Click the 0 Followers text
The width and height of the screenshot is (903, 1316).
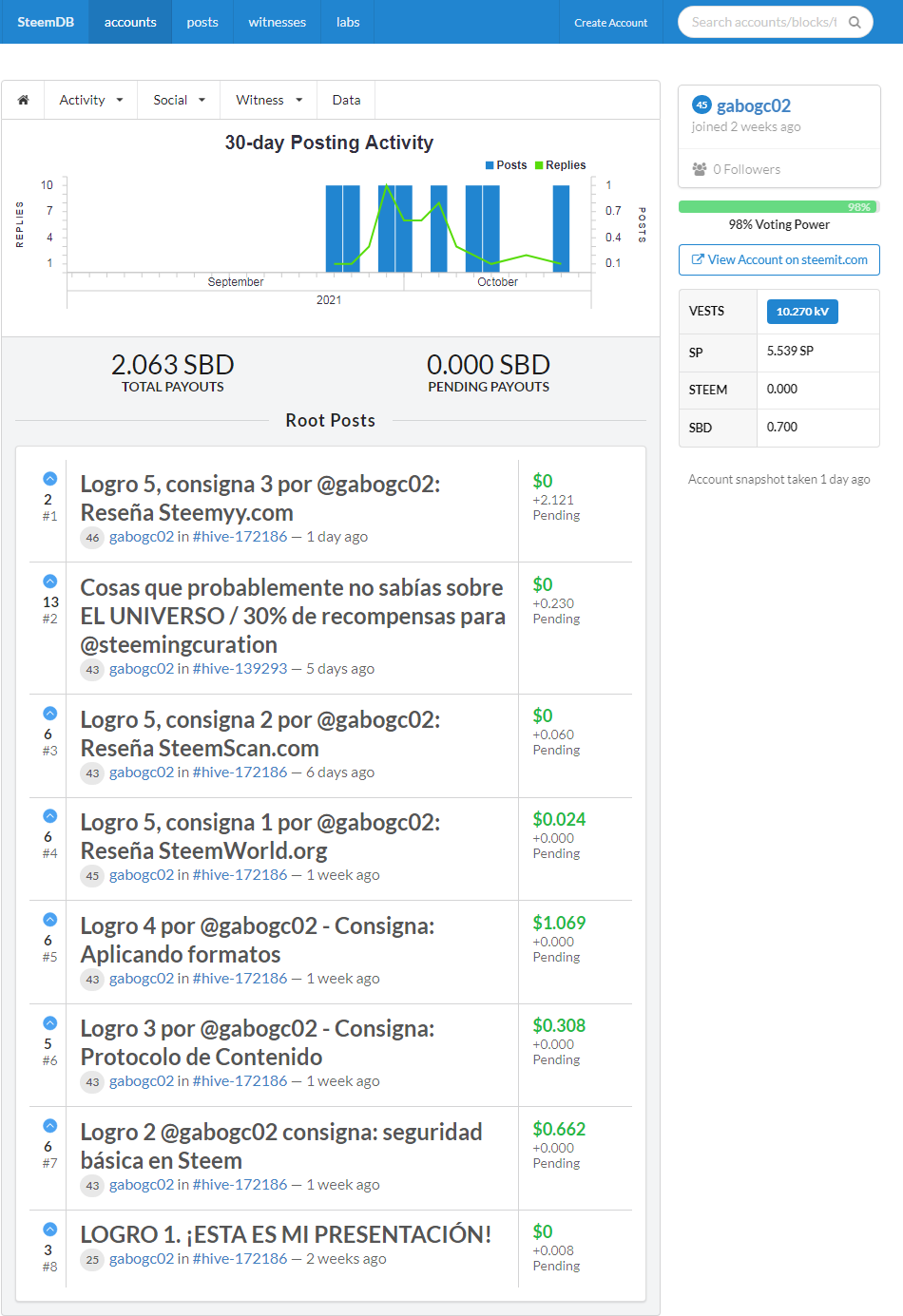pyautogui.click(x=747, y=169)
